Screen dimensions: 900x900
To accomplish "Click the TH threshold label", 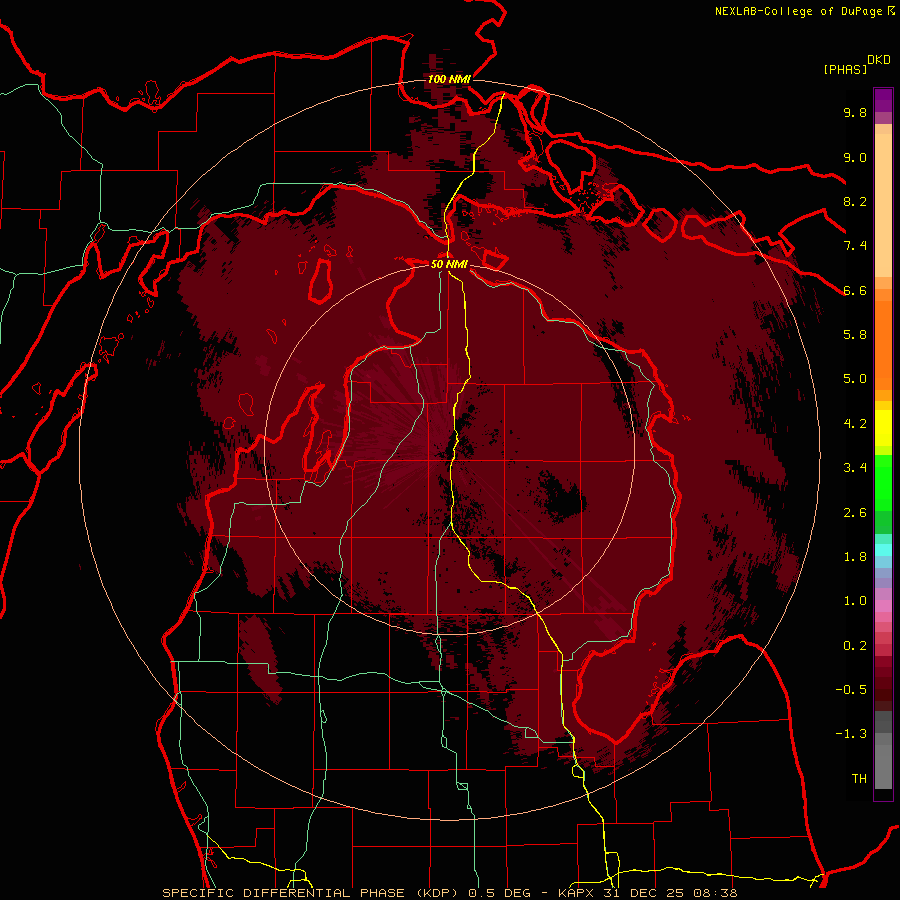I will pos(859,779).
